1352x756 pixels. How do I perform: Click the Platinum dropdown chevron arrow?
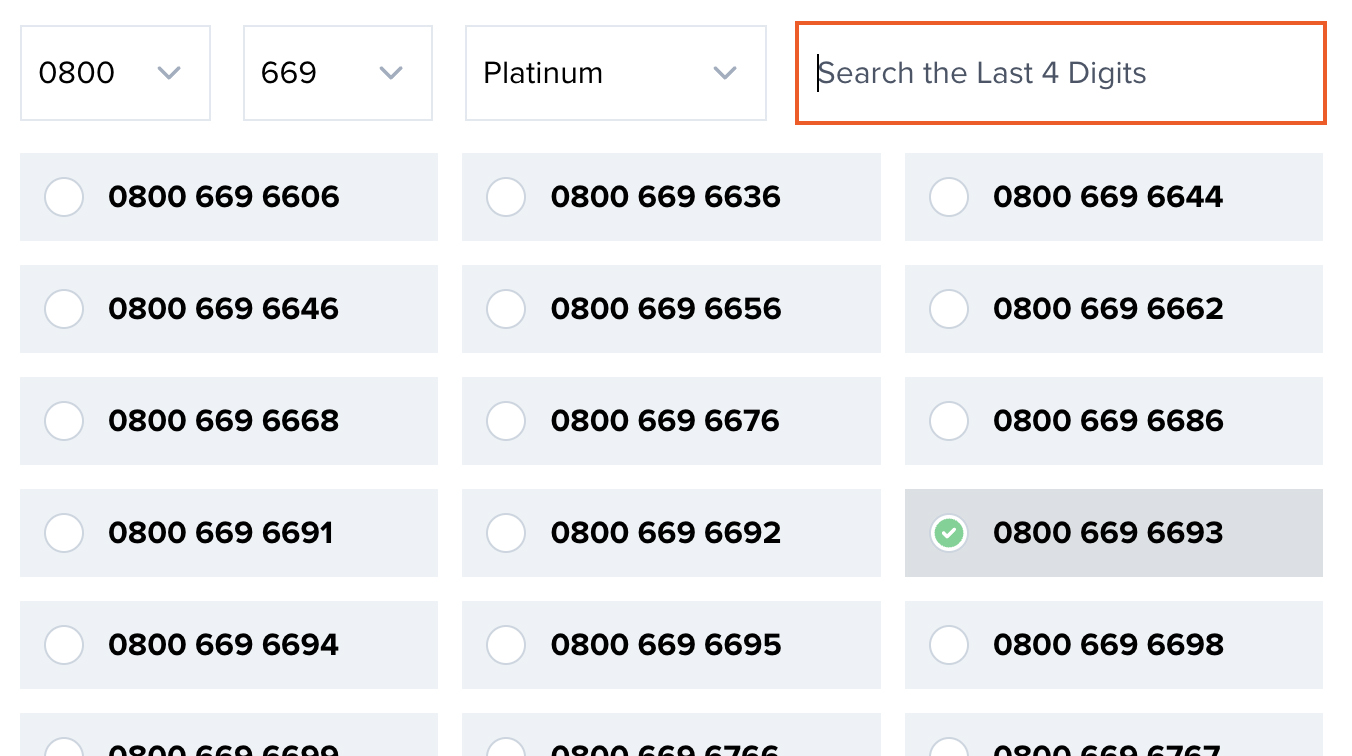tap(724, 72)
